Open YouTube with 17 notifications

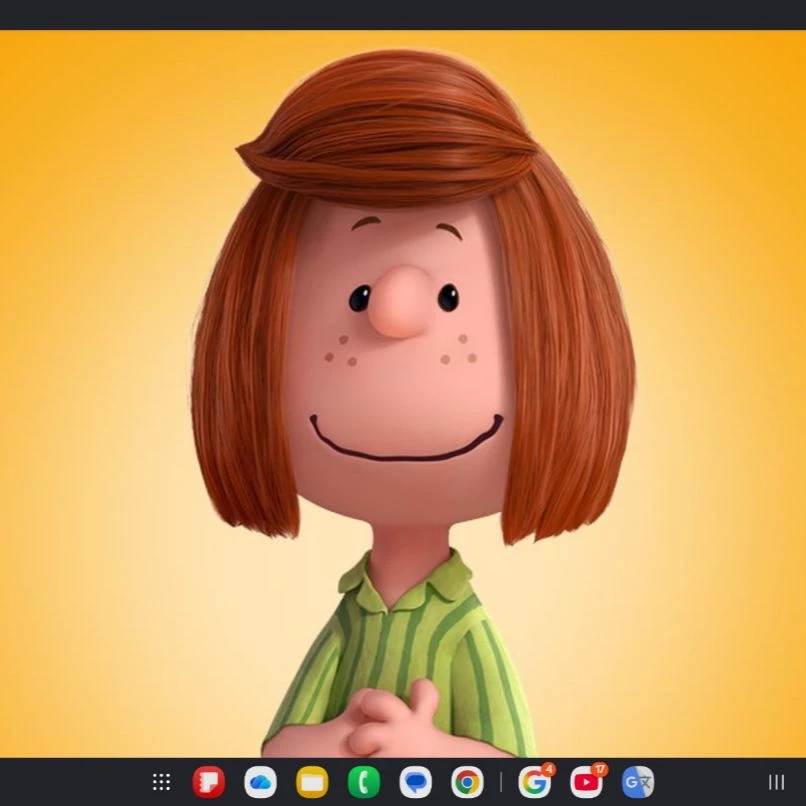(x=587, y=781)
